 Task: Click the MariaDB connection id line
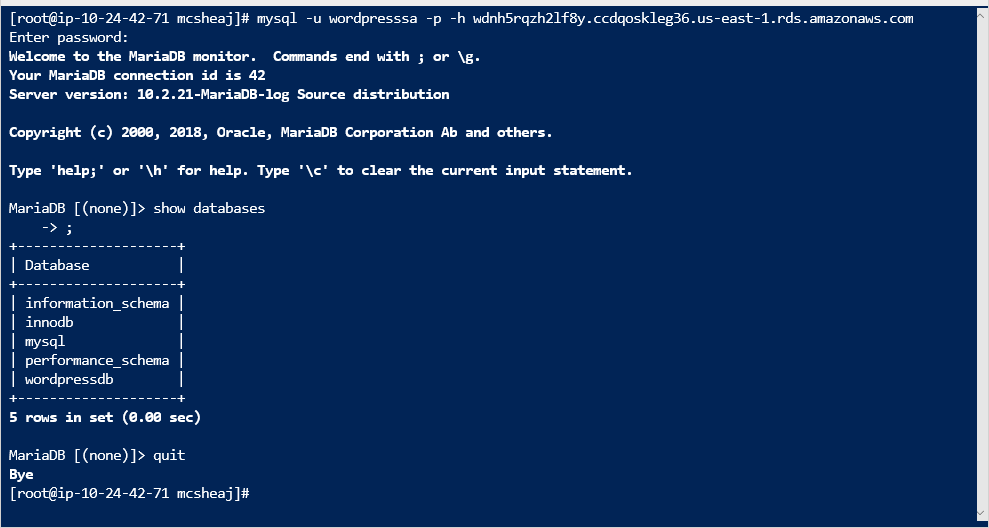[137, 75]
